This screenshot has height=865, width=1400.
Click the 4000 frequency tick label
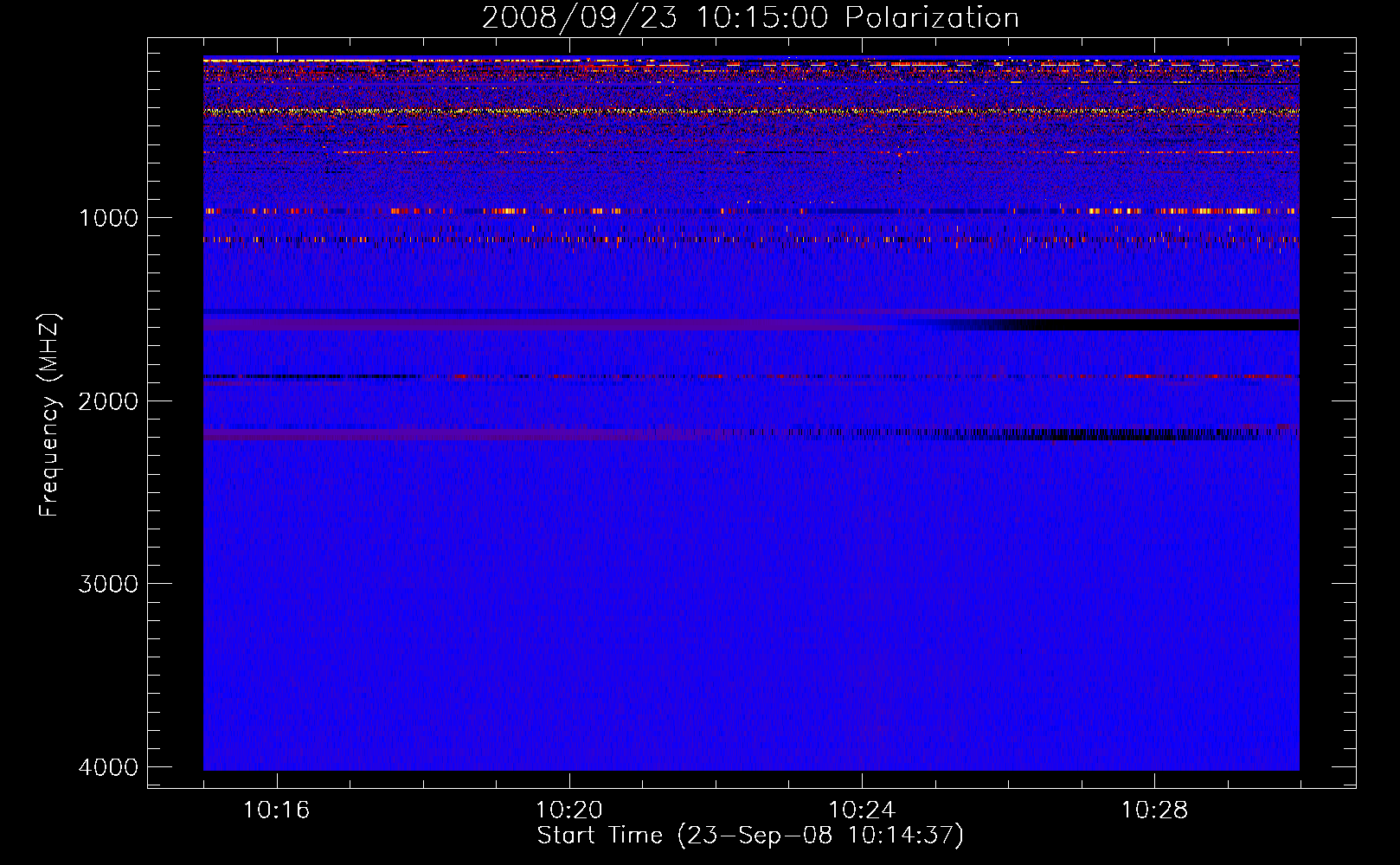[x=108, y=767]
